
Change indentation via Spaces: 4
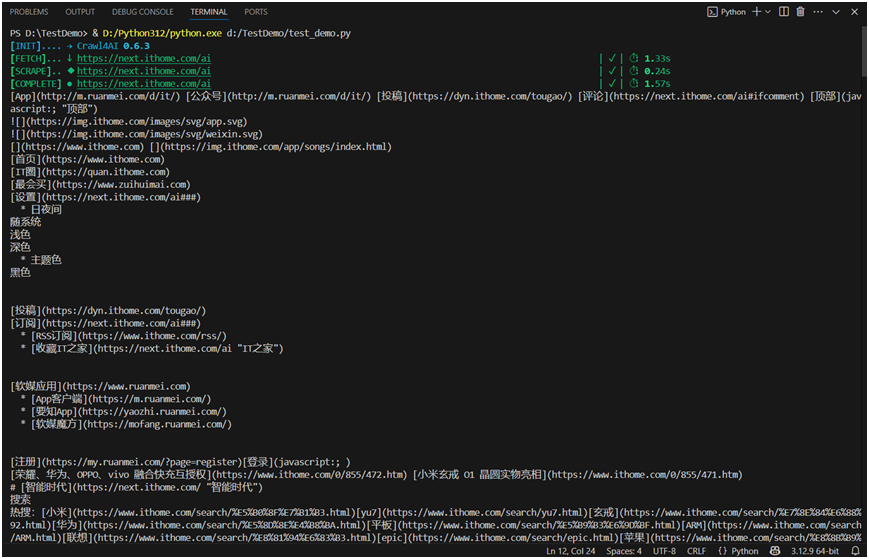tap(623, 551)
